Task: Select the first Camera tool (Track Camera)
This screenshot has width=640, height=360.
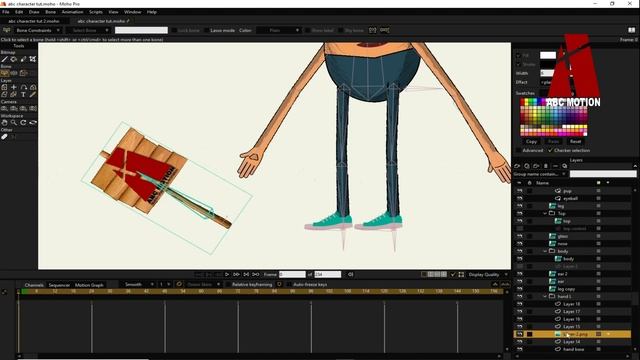Action: click(5, 109)
